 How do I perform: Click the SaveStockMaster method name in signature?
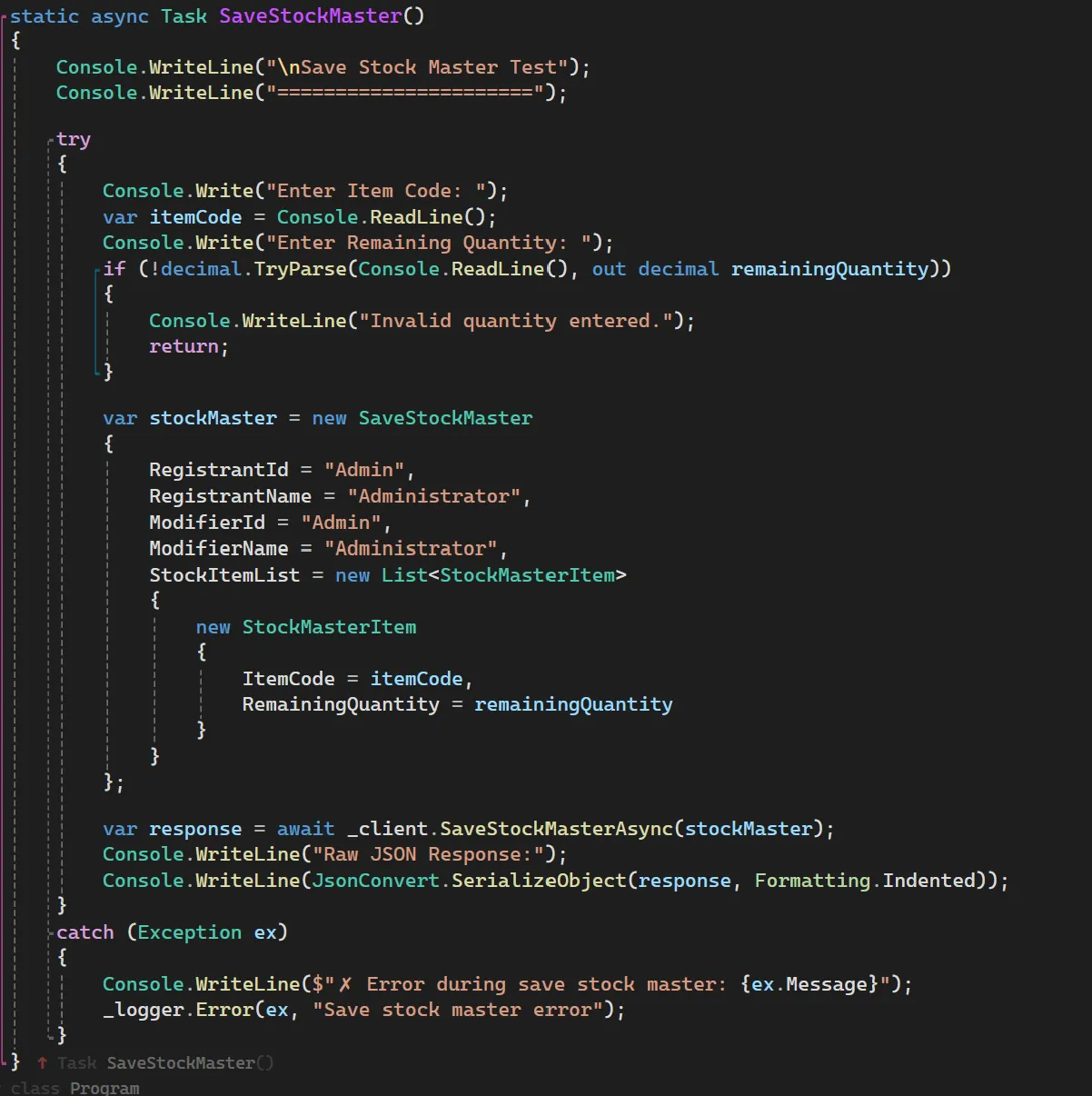(310, 16)
